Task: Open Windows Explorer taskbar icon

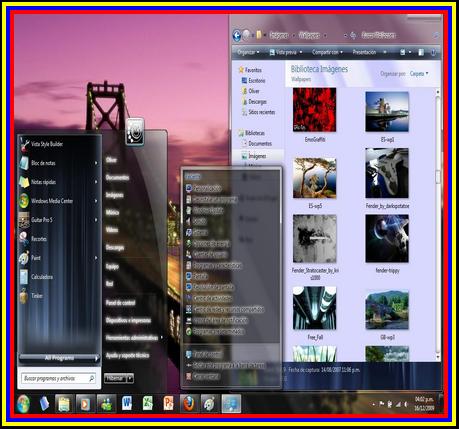Action: click(x=64, y=404)
